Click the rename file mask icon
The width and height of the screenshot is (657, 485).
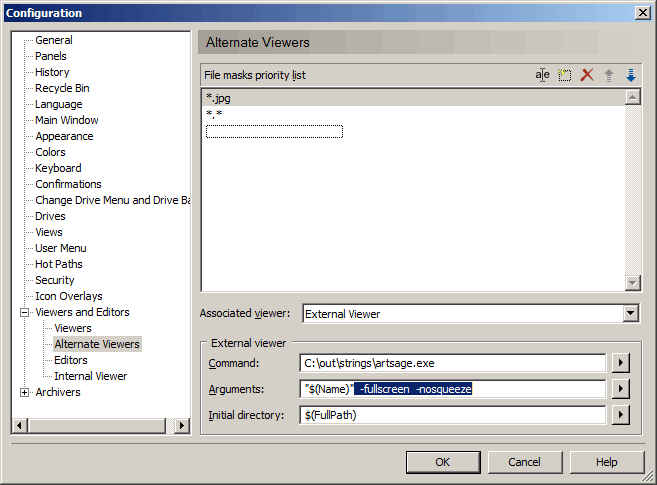tap(542, 75)
